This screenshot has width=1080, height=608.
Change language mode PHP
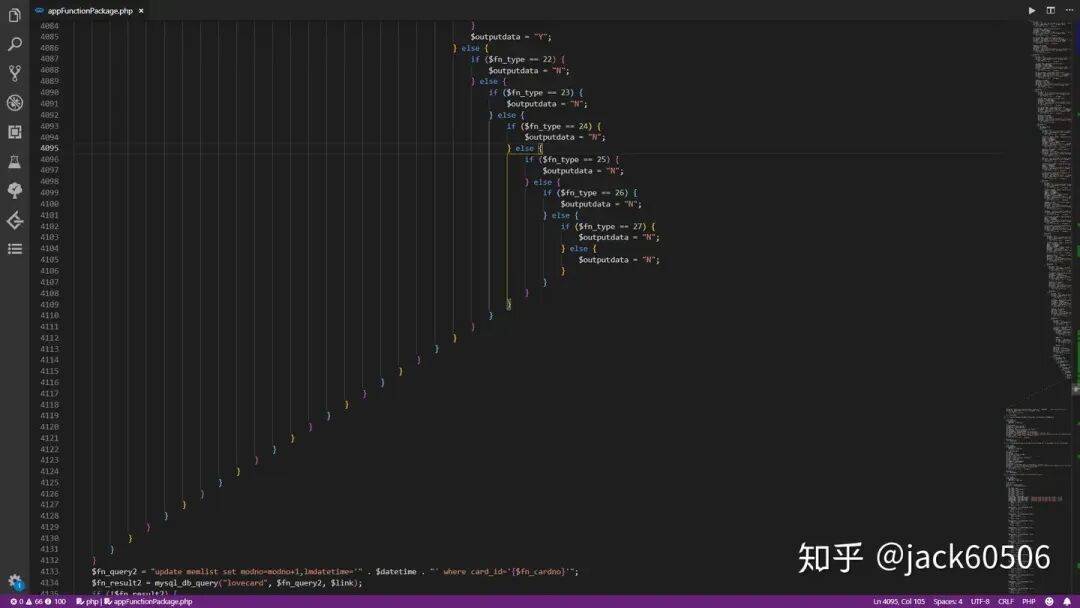1029,602
